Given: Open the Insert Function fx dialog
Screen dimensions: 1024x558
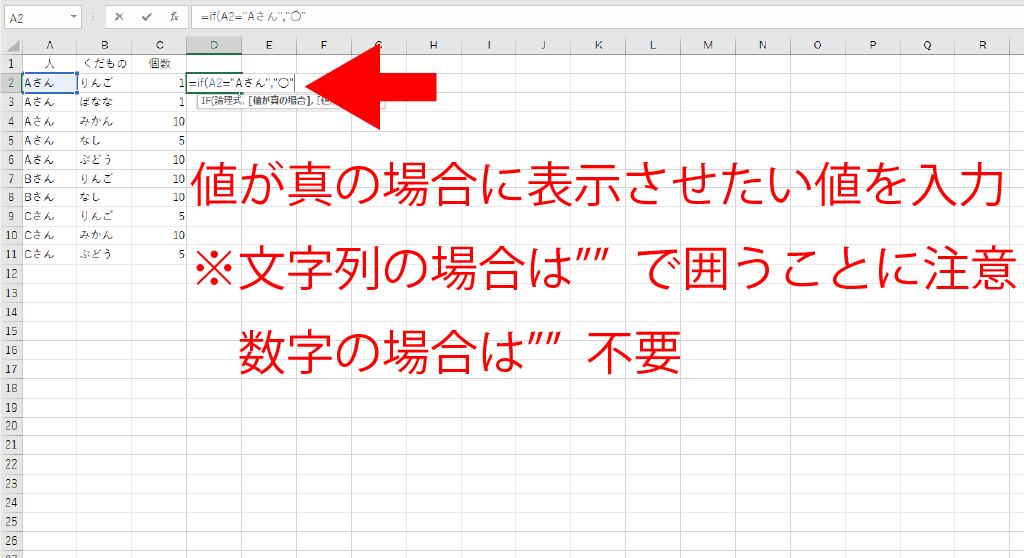Looking at the screenshot, I should point(174,17).
